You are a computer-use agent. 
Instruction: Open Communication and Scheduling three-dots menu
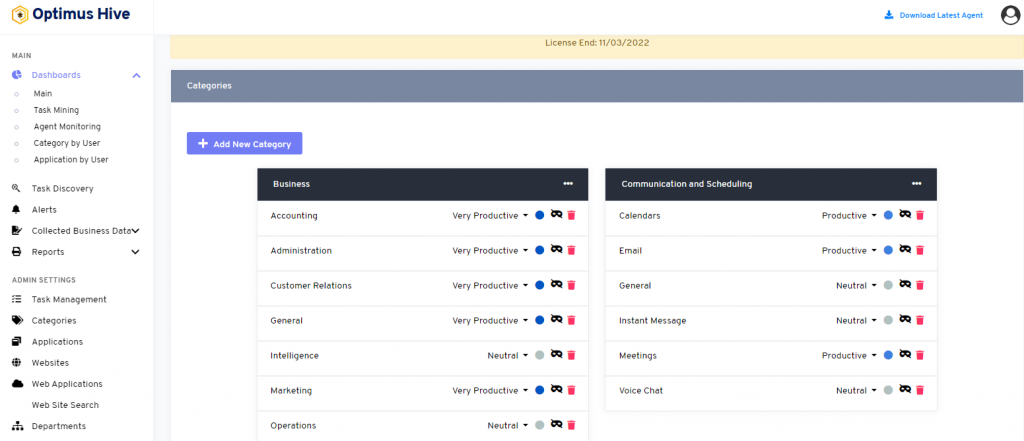[917, 184]
